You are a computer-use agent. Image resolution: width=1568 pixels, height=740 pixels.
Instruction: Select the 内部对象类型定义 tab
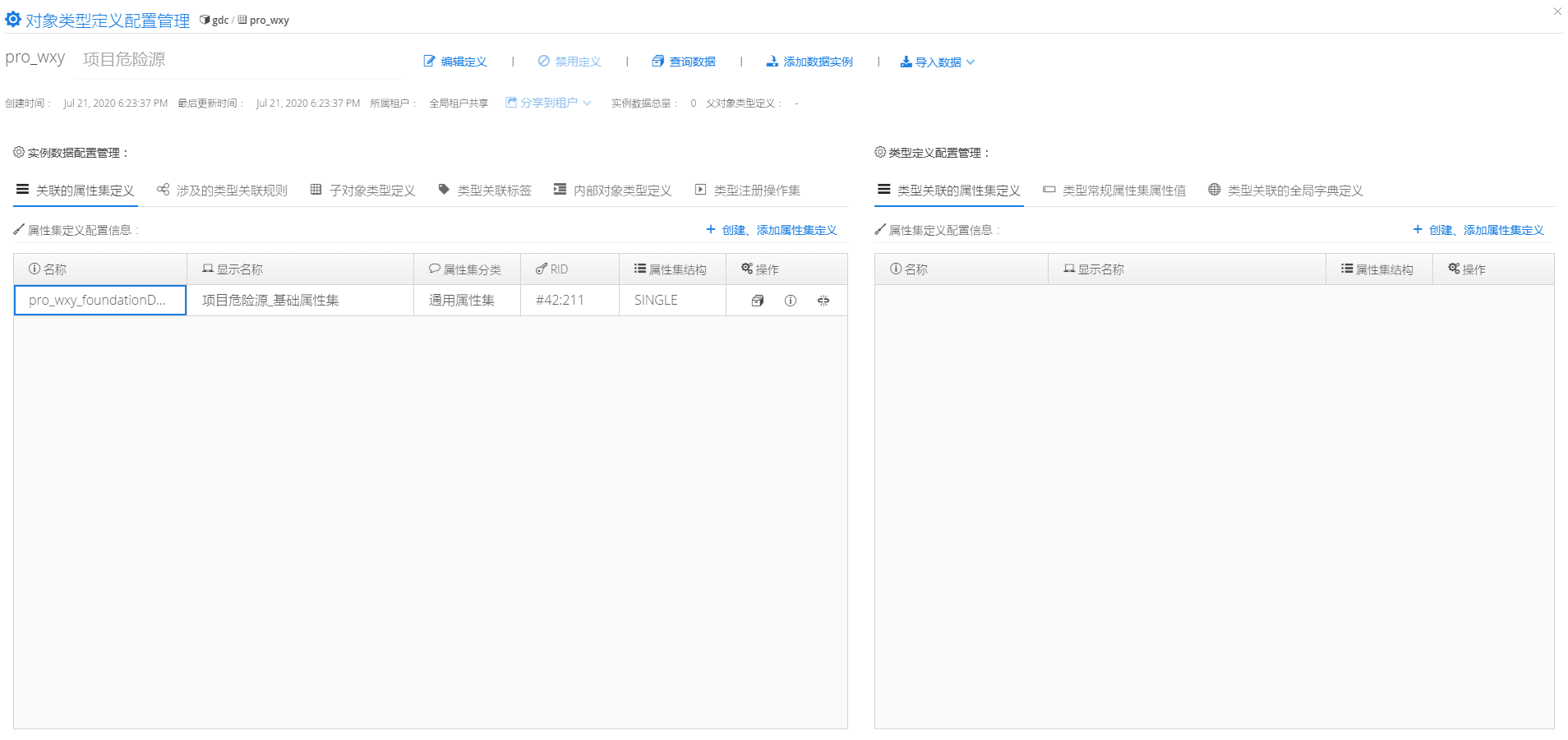coord(613,191)
